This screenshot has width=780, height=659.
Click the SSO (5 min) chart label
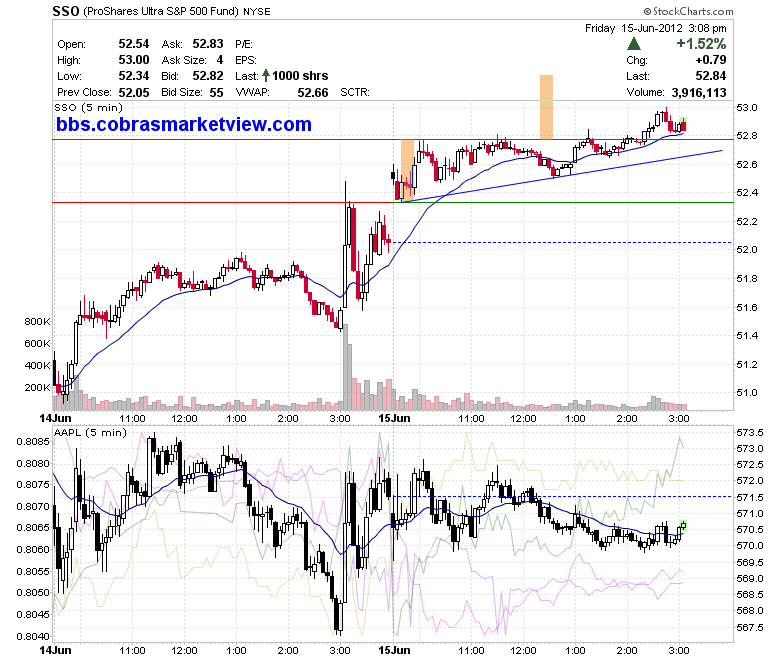pyautogui.click(x=89, y=107)
